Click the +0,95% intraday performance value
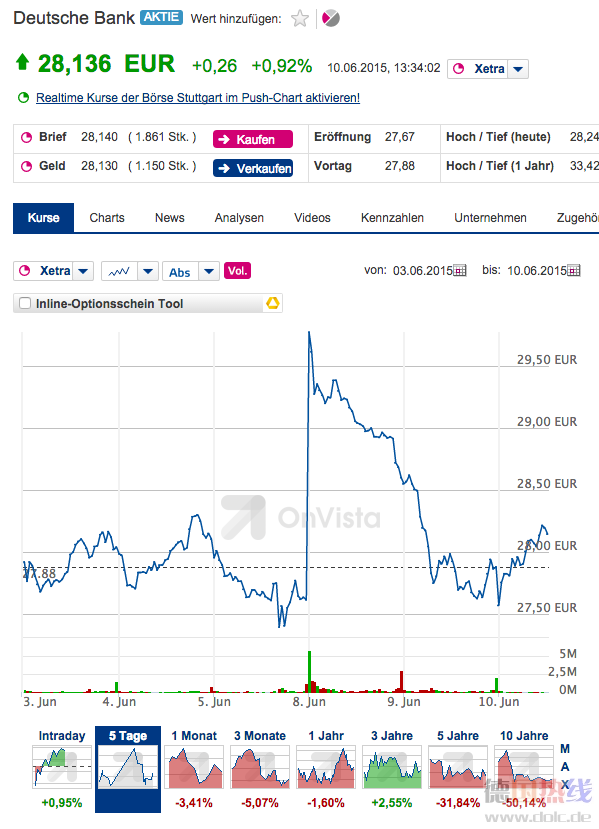The height and width of the screenshot is (829, 599). (62, 803)
